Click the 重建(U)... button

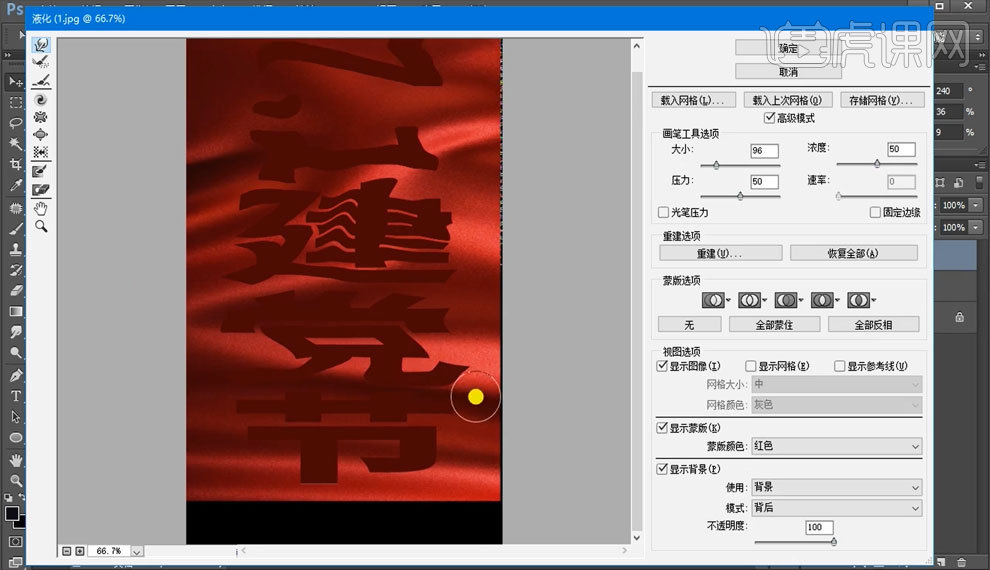tap(720, 253)
